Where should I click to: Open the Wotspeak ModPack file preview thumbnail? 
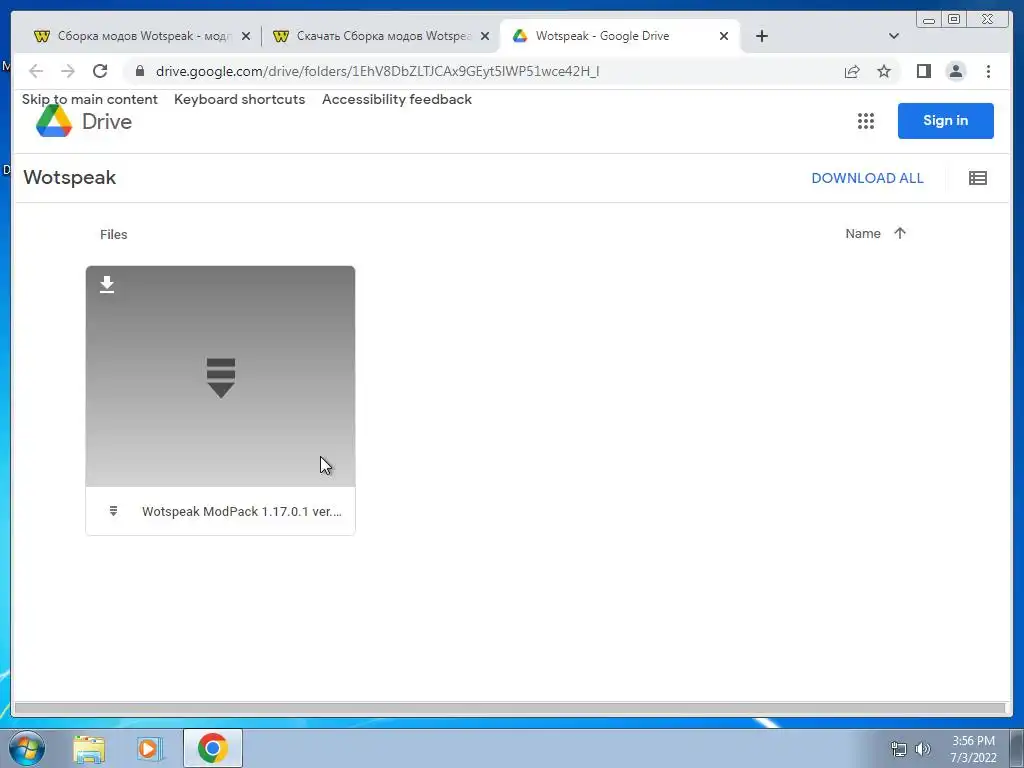(221, 376)
